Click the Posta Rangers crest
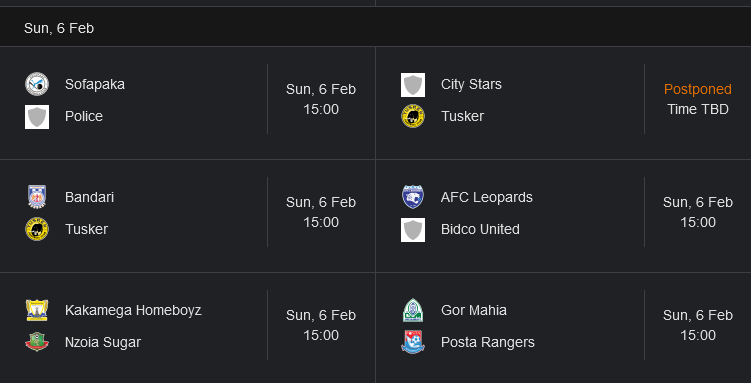Image resolution: width=751 pixels, height=383 pixels. [413, 342]
